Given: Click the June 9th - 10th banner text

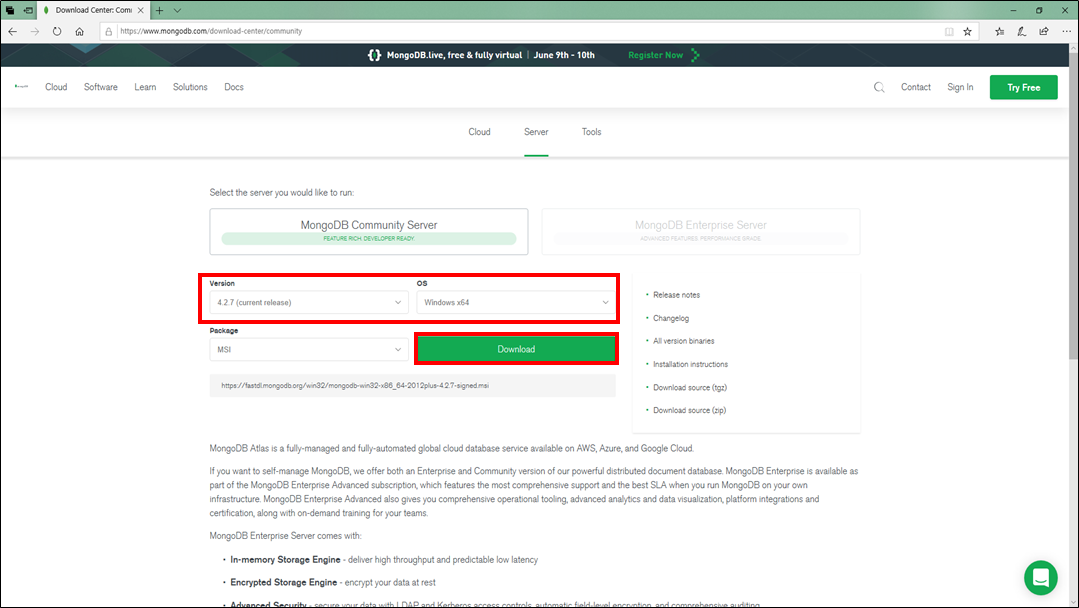Looking at the screenshot, I should point(564,55).
